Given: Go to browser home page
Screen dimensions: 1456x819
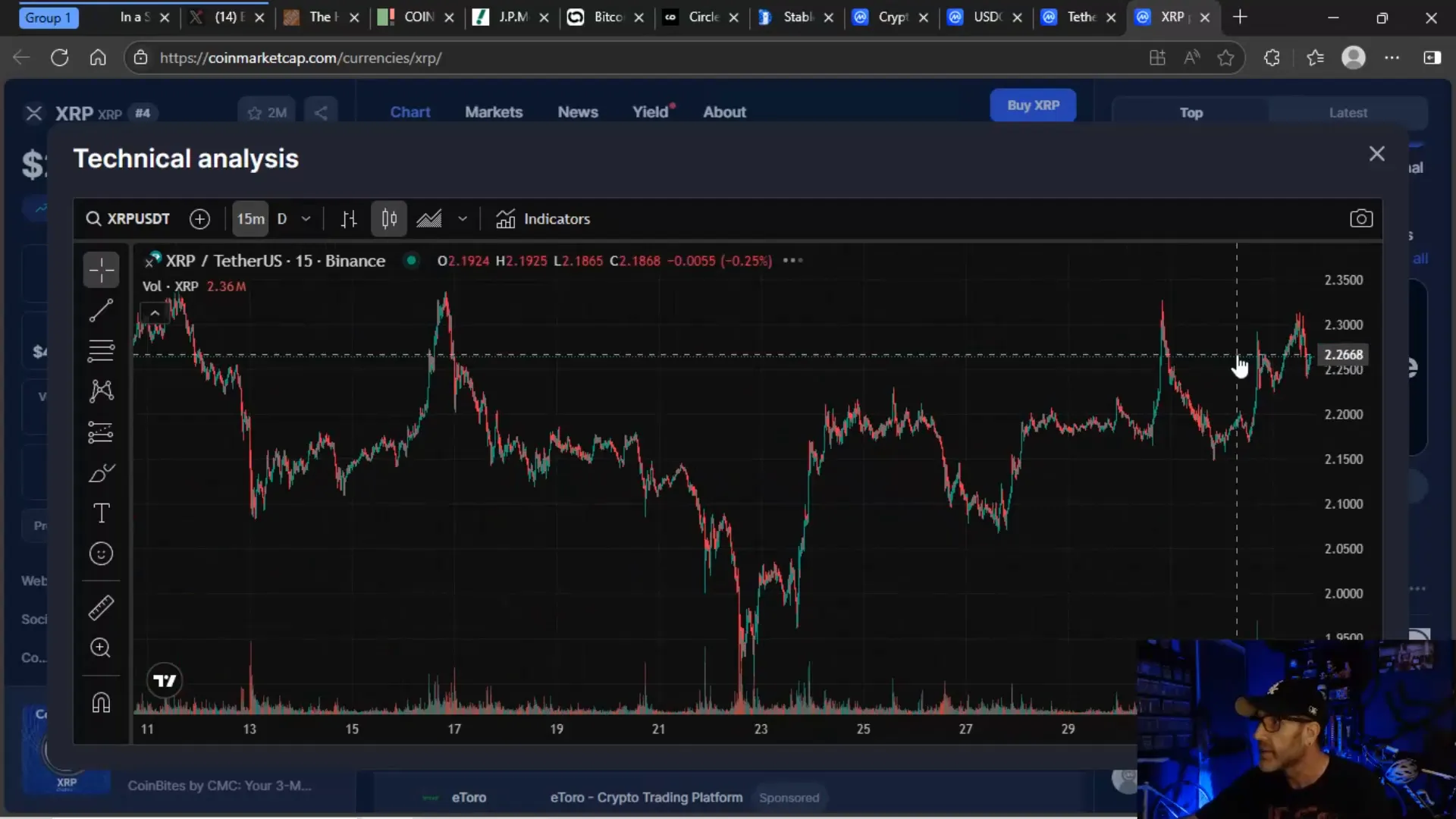Looking at the screenshot, I should pyautogui.click(x=98, y=58).
